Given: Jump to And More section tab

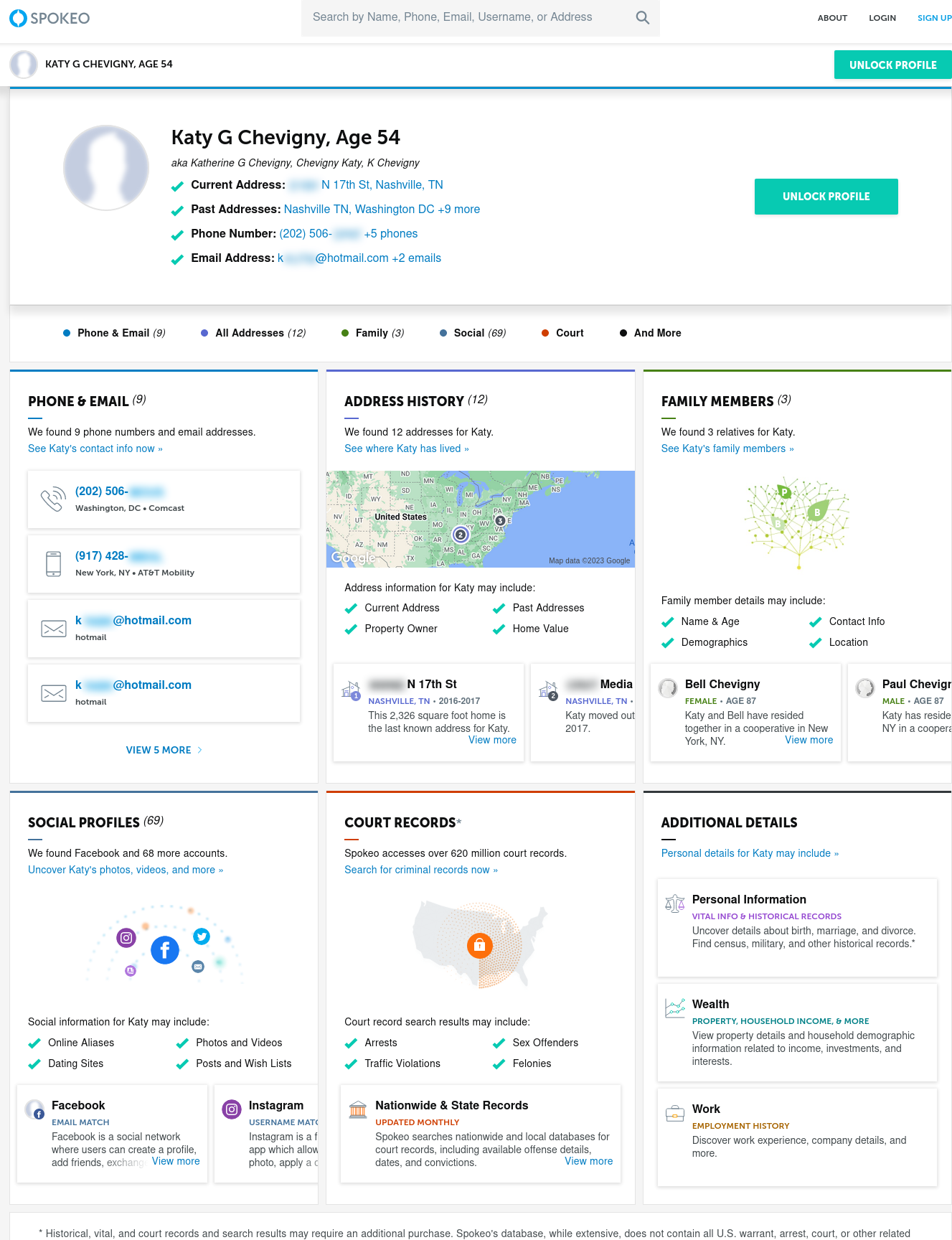Looking at the screenshot, I should tap(650, 333).
